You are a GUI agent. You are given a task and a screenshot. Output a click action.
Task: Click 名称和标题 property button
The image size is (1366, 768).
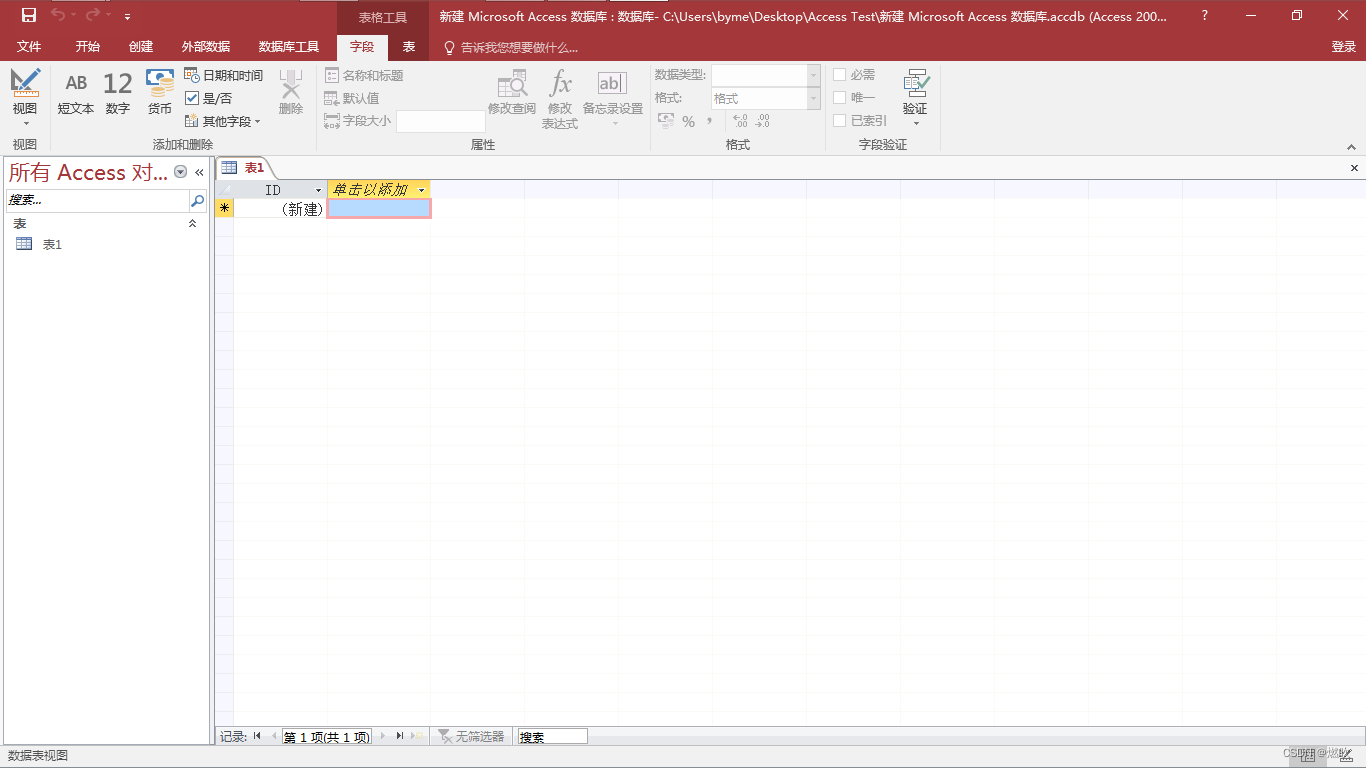pos(364,75)
